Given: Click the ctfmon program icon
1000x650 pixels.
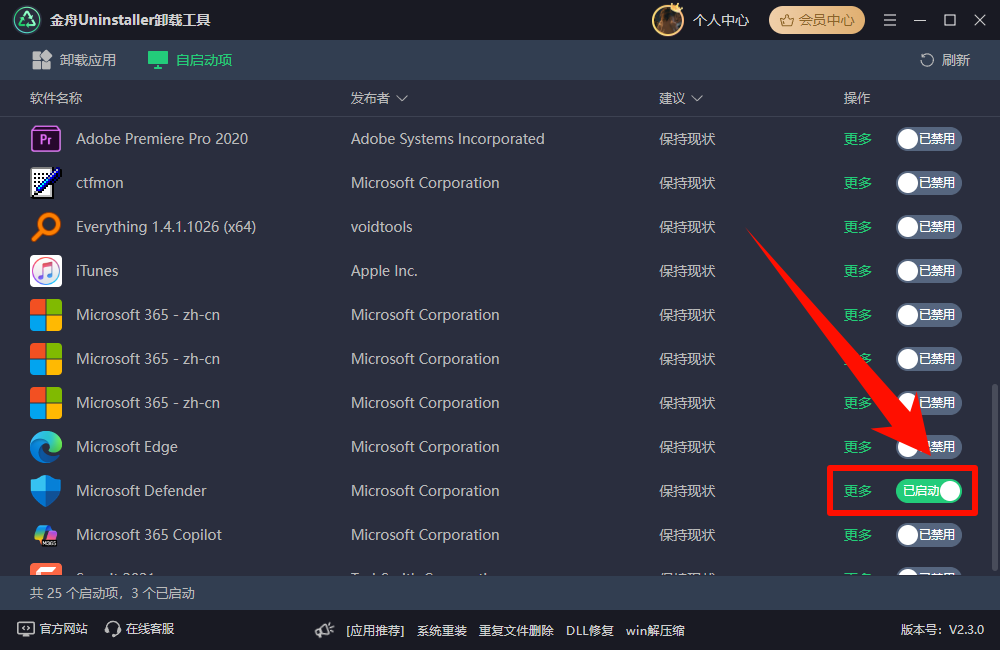Looking at the screenshot, I should click(46, 183).
